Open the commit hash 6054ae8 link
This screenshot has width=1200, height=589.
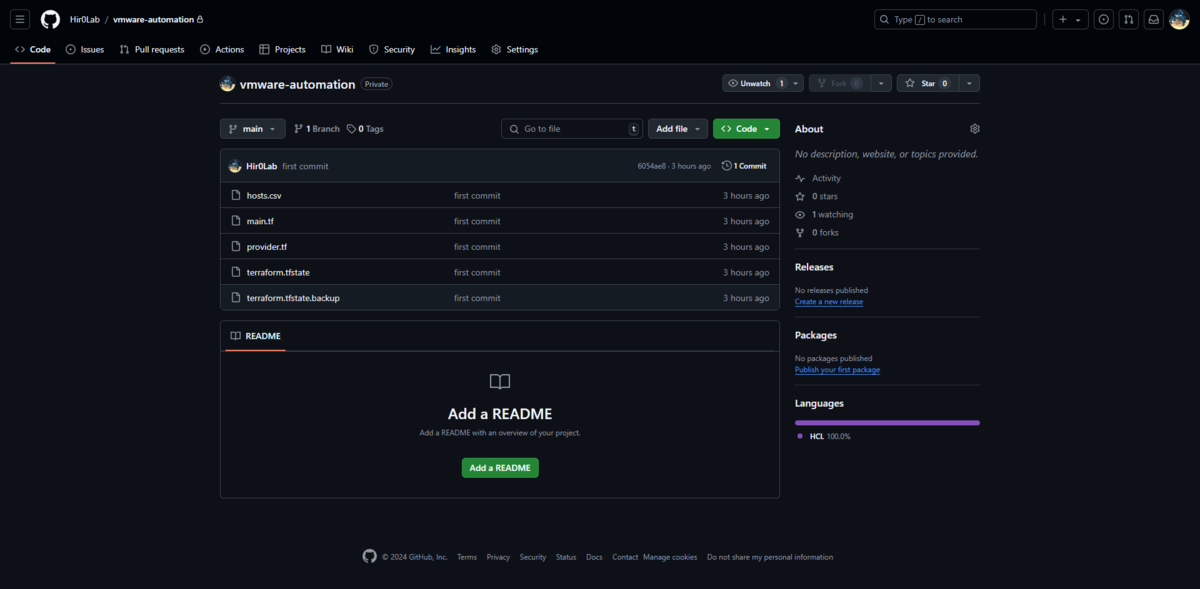pos(651,166)
